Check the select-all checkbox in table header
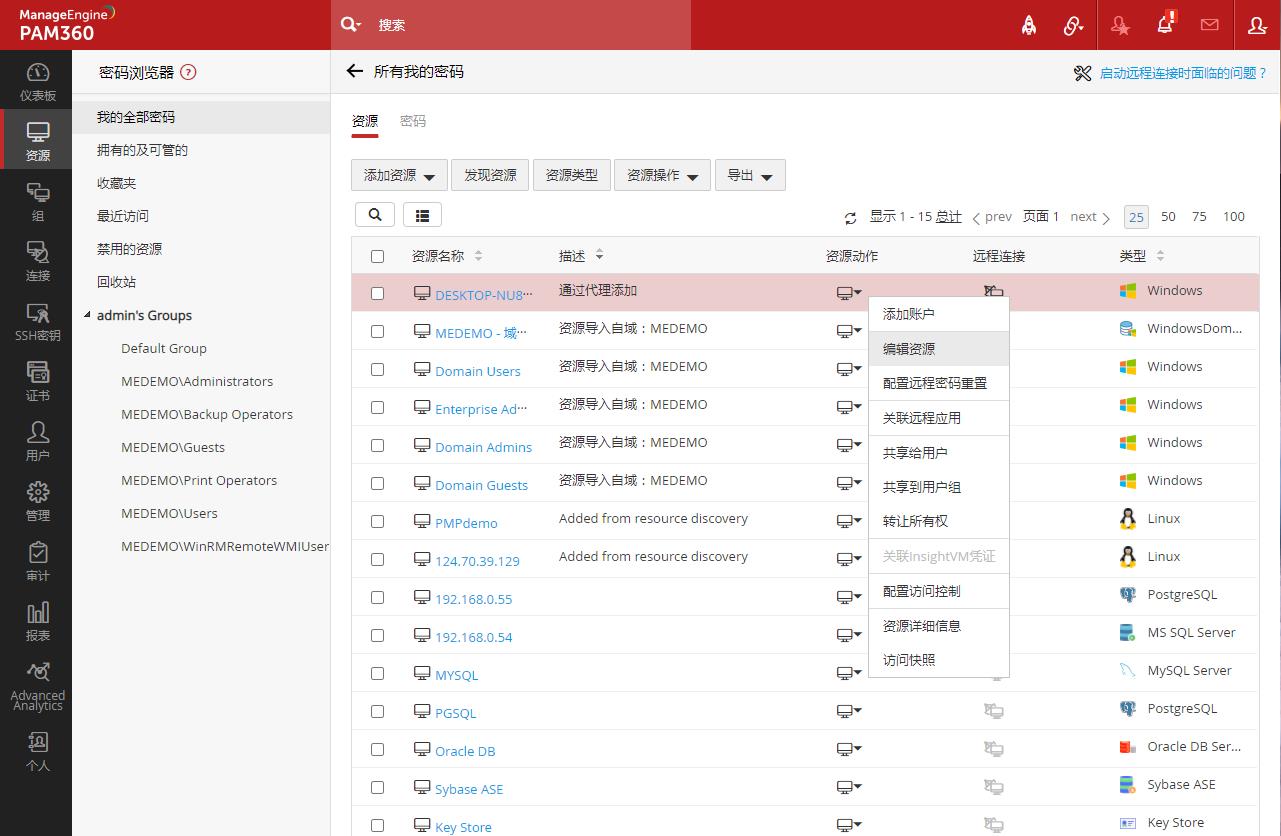Screen dimensions: 1281x836 [x=377, y=256]
